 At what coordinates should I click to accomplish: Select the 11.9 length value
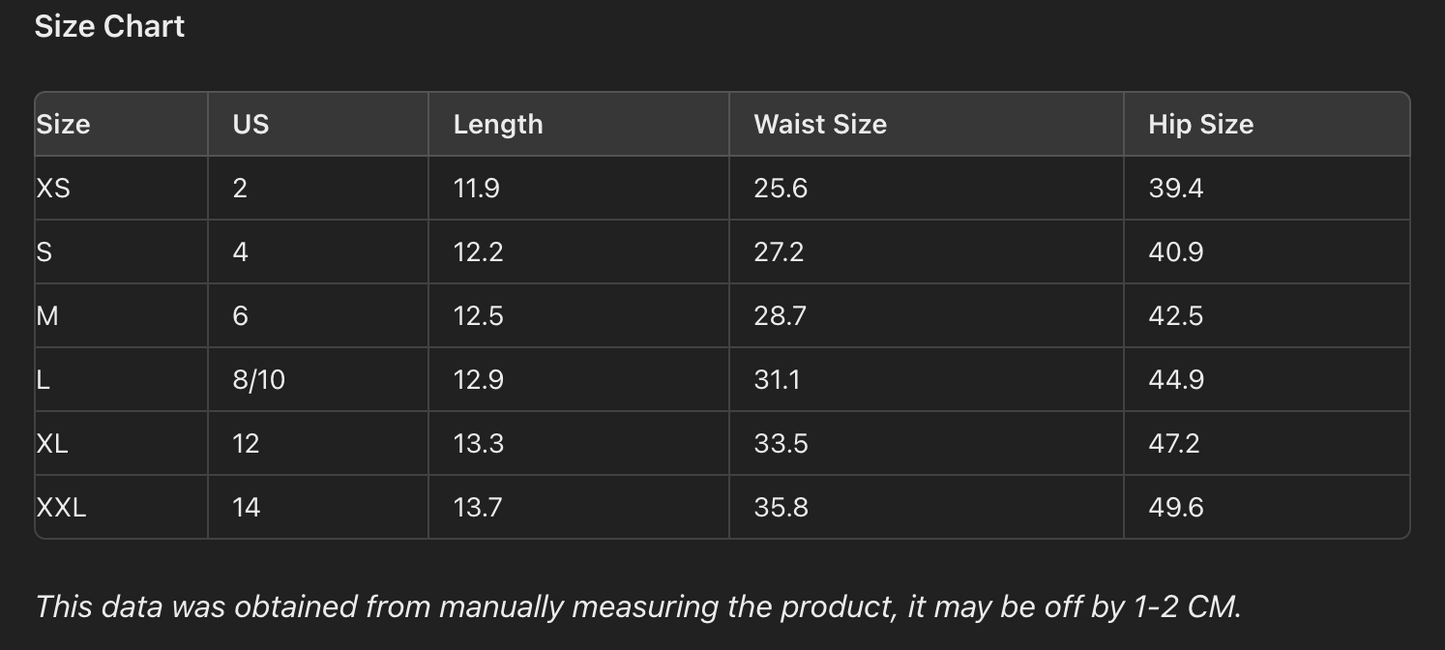pos(476,188)
